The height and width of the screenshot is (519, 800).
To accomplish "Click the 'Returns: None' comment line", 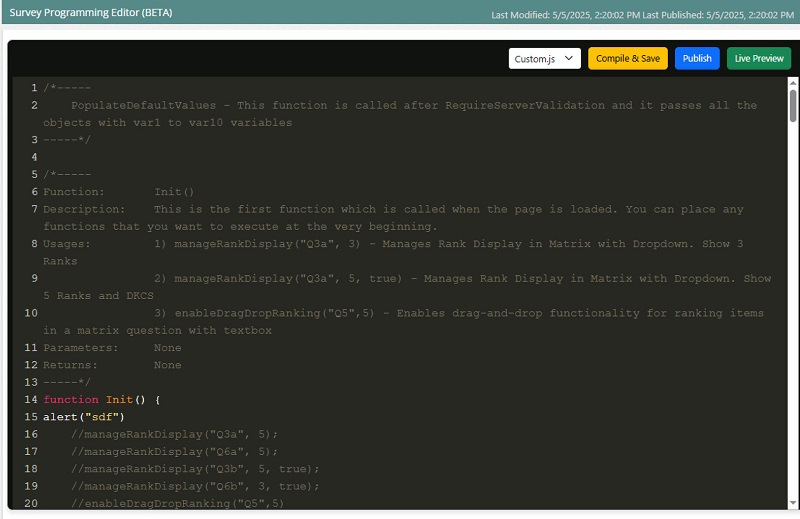I will coord(112,365).
